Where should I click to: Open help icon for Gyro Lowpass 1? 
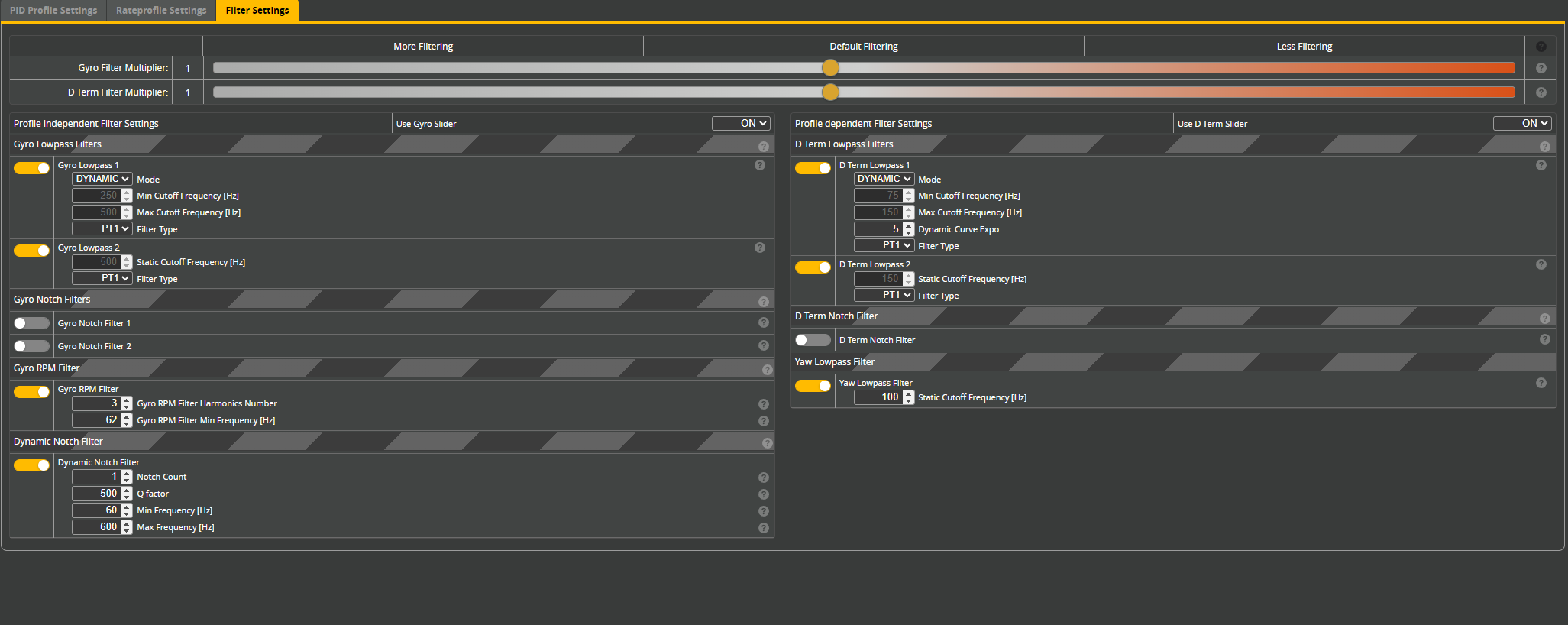759,165
